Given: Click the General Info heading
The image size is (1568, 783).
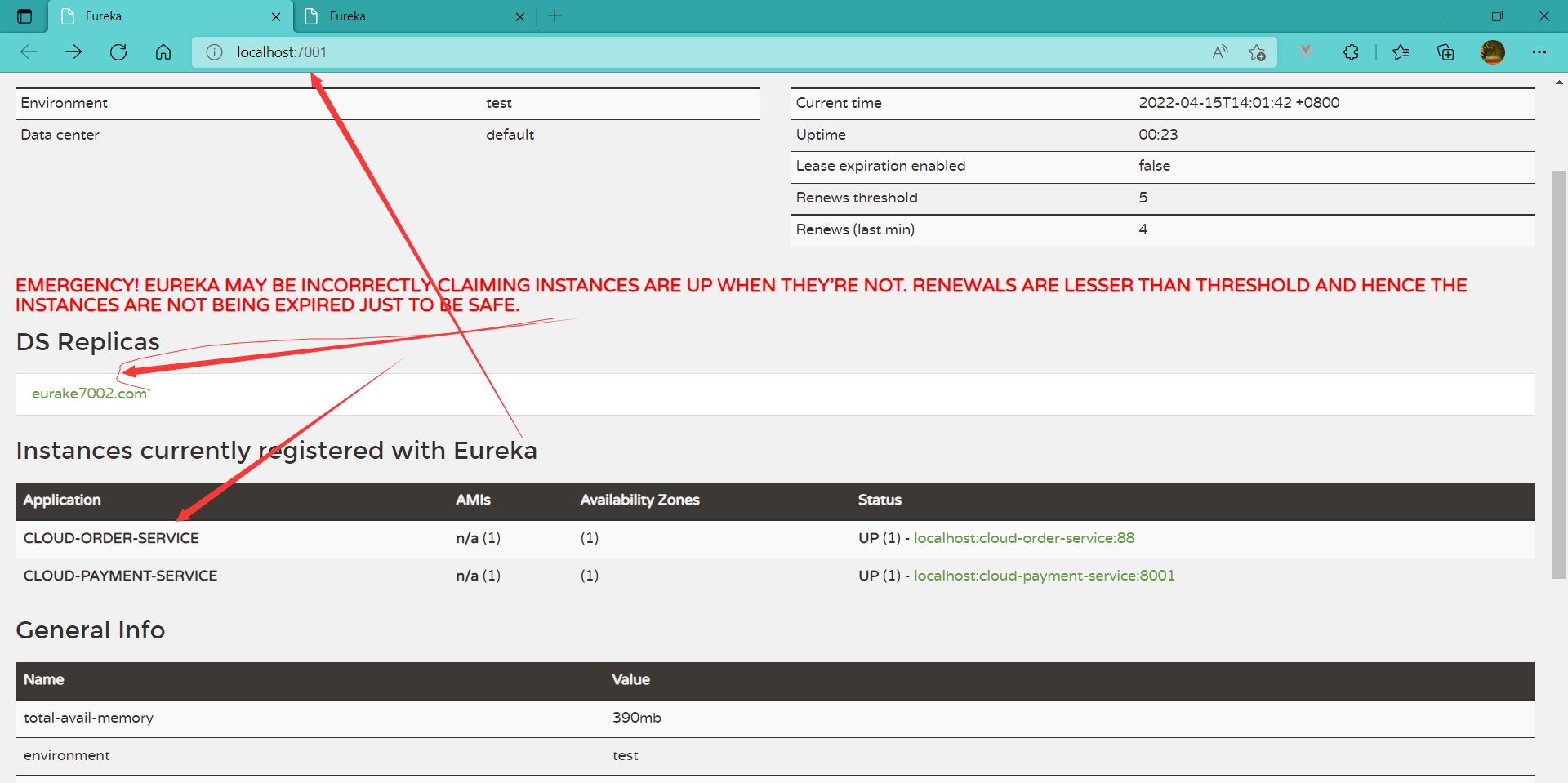Looking at the screenshot, I should tap(90, 630).
